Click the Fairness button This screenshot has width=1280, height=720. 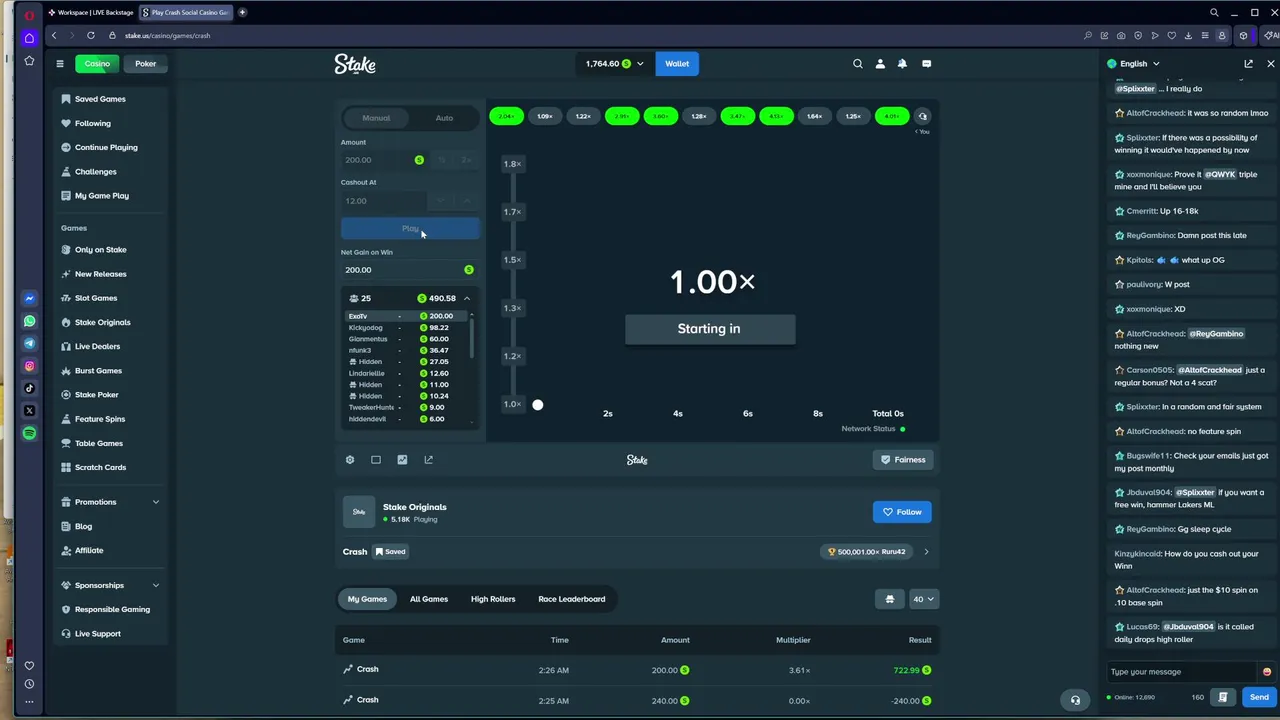click(x=902, y=460)
